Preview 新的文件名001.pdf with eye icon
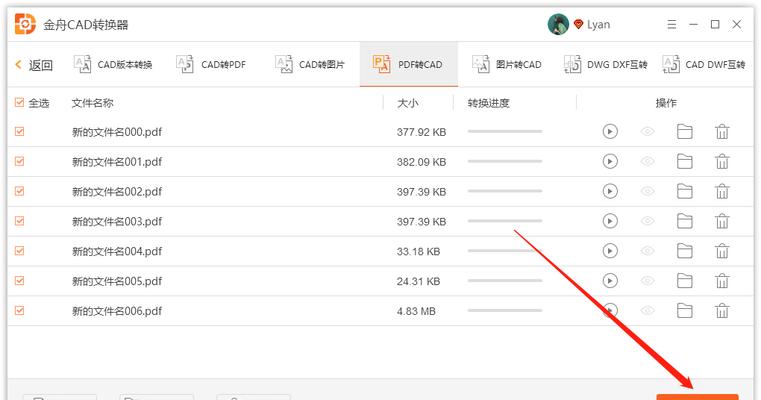The width and height of the screenshot is (761, 400). point(647,161)
